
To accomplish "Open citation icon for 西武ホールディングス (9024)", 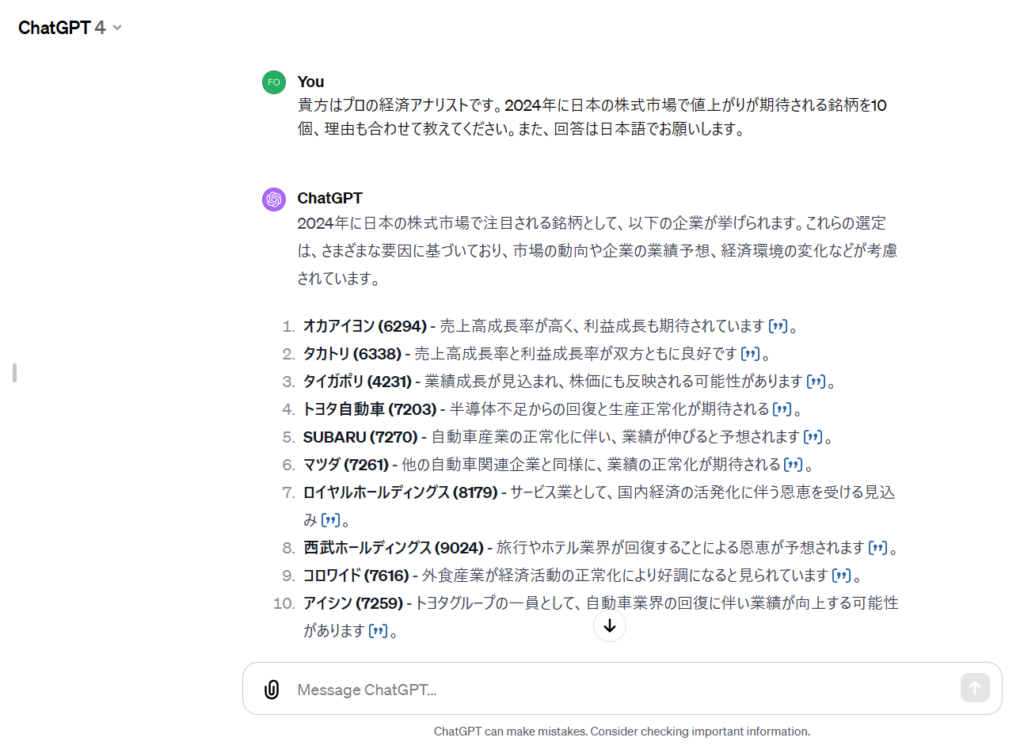I will pyautogui.click(x=878, y=548).
